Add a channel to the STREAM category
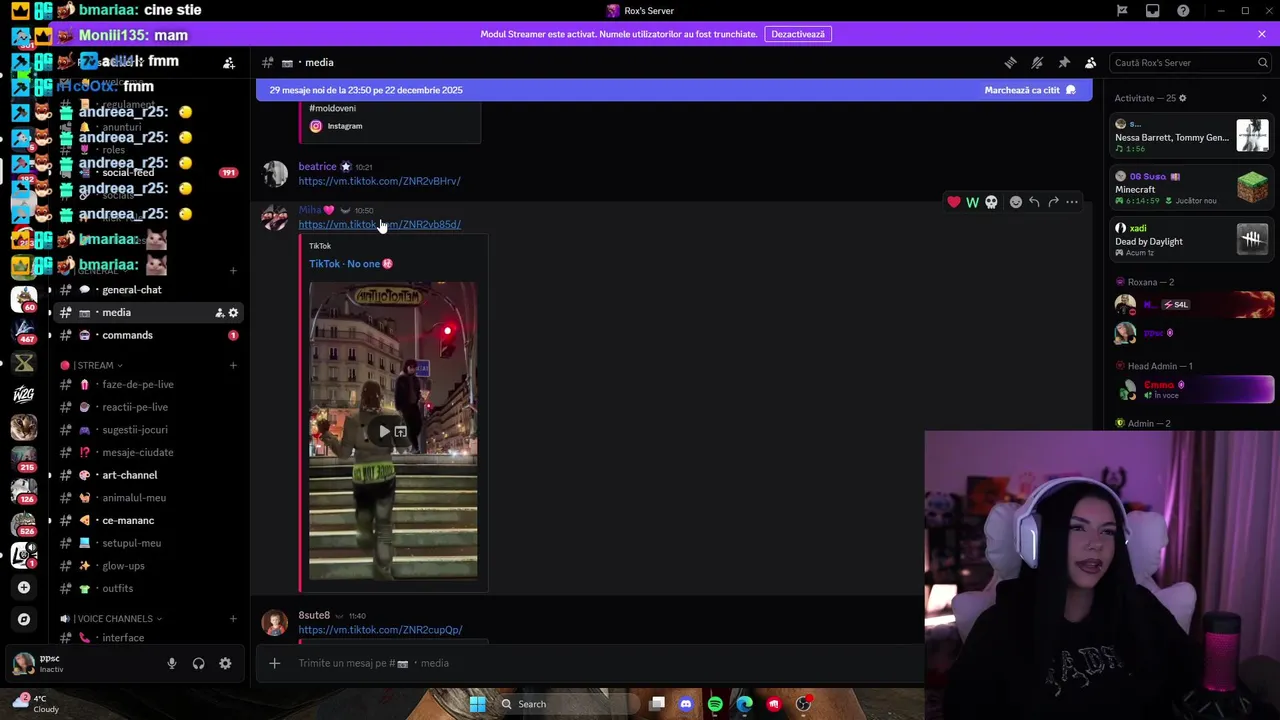The height and width of the screenshot is (720, 1280). click(x=233, y=365)
